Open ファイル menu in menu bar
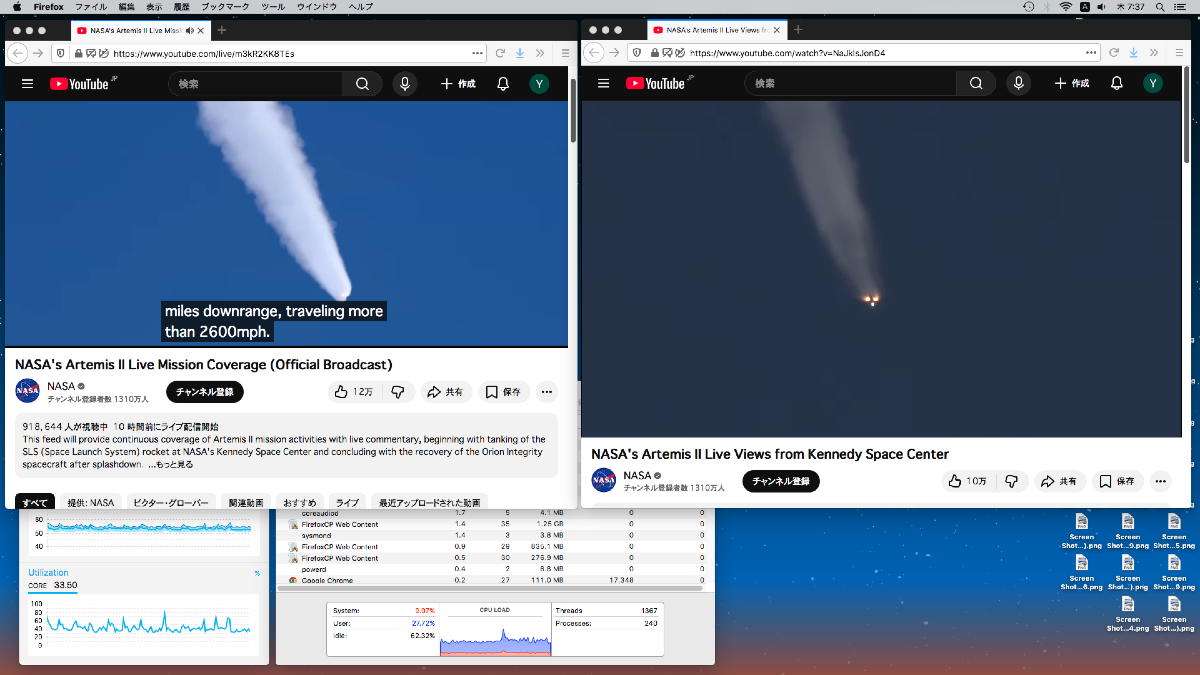The height and width of the screenshot is (675, 1200). tap(91, 7)
